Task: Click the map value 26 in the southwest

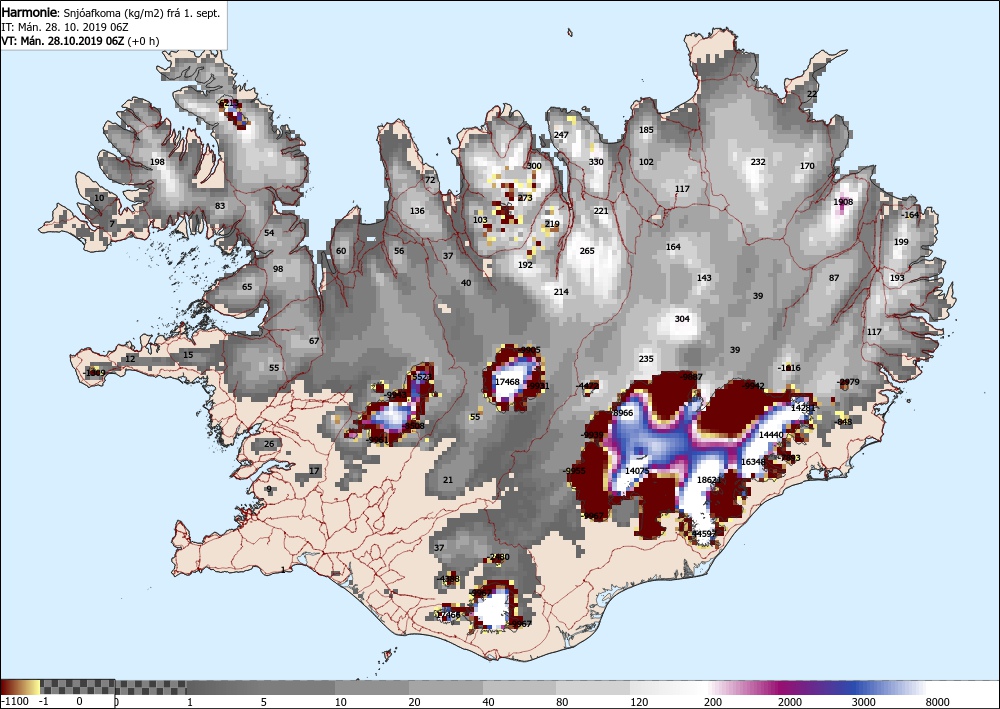Action: point(269,444)
